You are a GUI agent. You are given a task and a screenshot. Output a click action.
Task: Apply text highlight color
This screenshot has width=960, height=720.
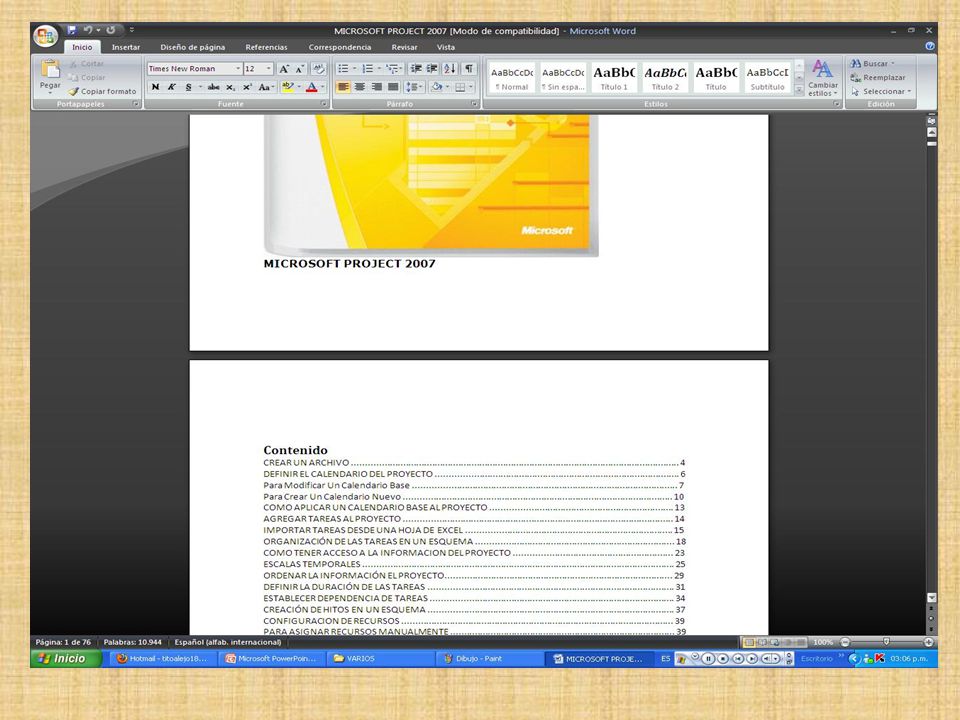point(288,87)
